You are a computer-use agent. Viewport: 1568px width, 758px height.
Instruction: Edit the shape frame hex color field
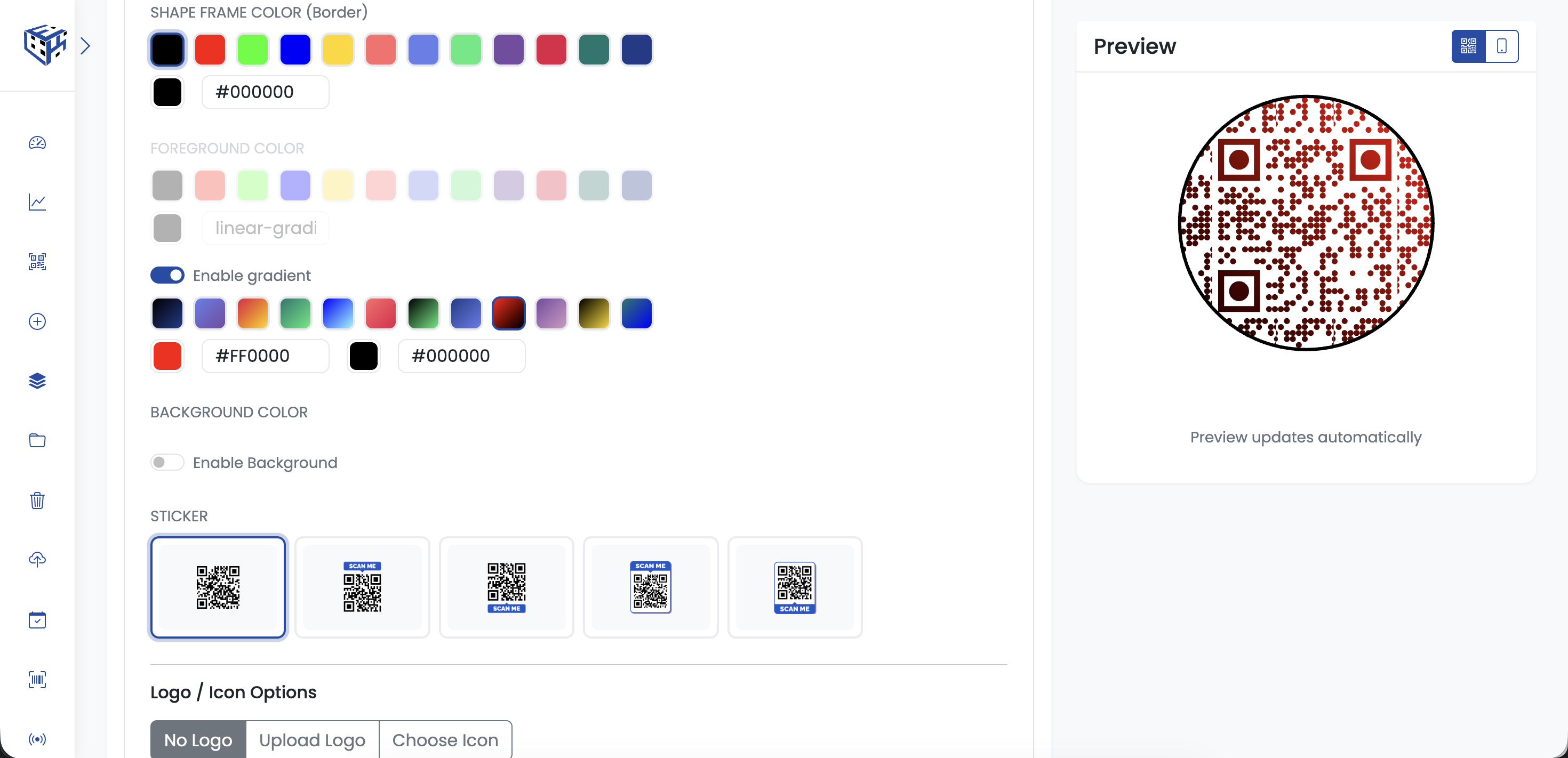(266, 92)
